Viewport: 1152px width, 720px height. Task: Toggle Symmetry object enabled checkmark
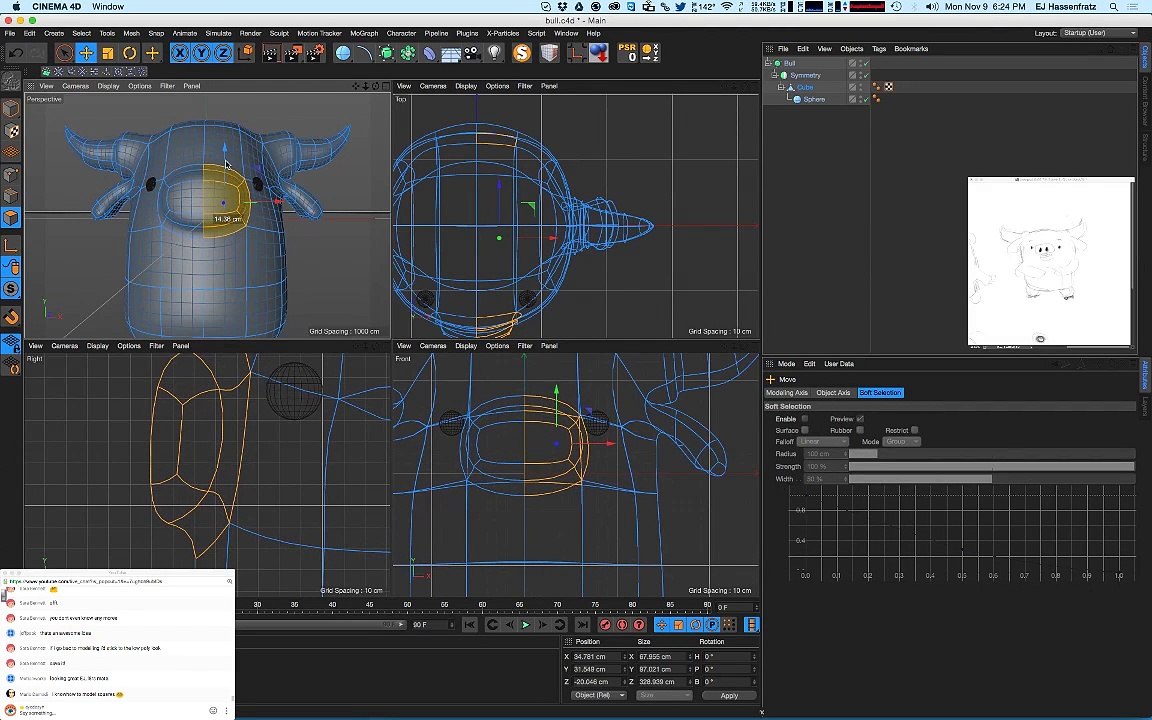pyautogui.click(x=866, y=75)
